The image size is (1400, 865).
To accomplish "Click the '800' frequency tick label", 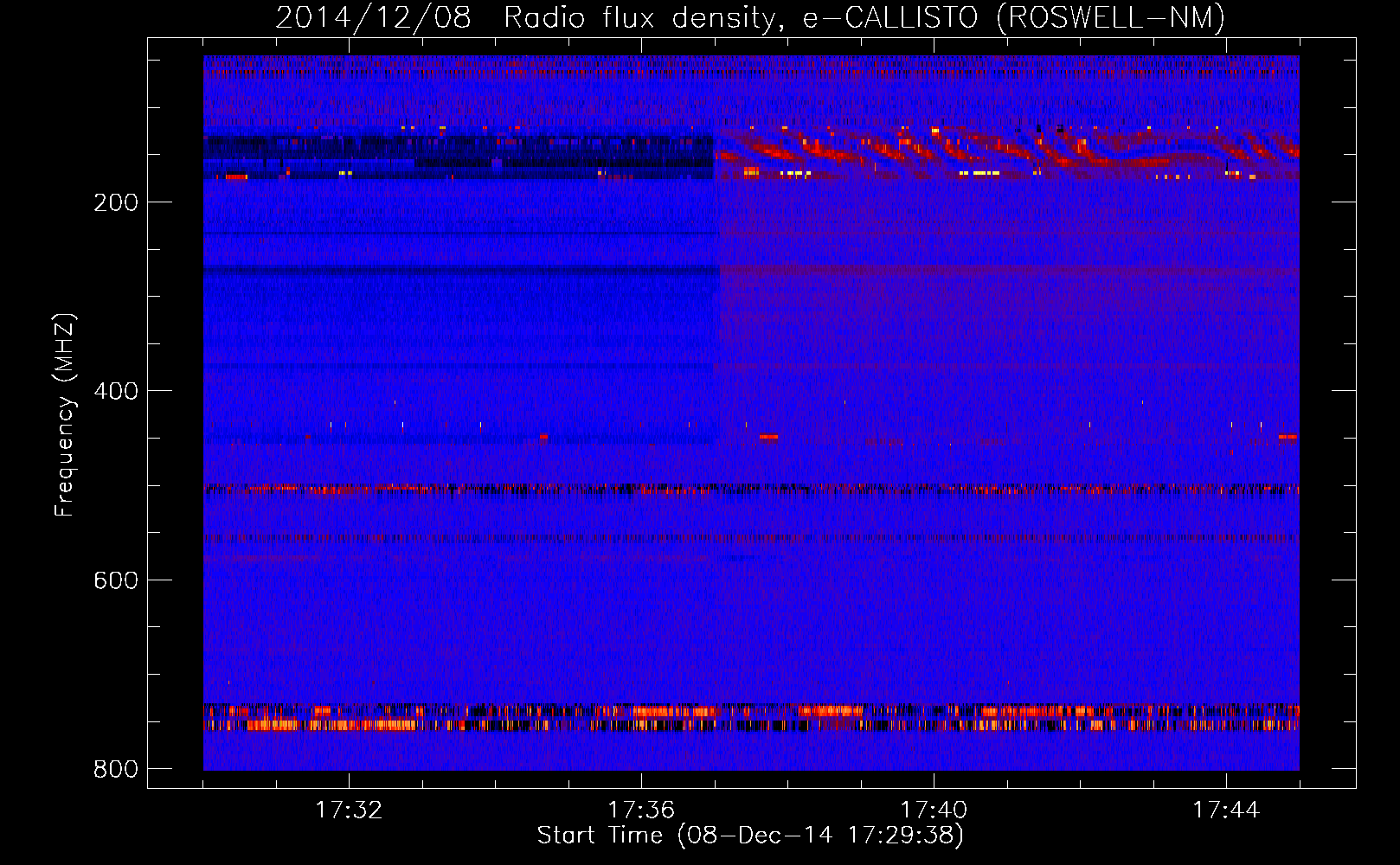I will [116, 769].
